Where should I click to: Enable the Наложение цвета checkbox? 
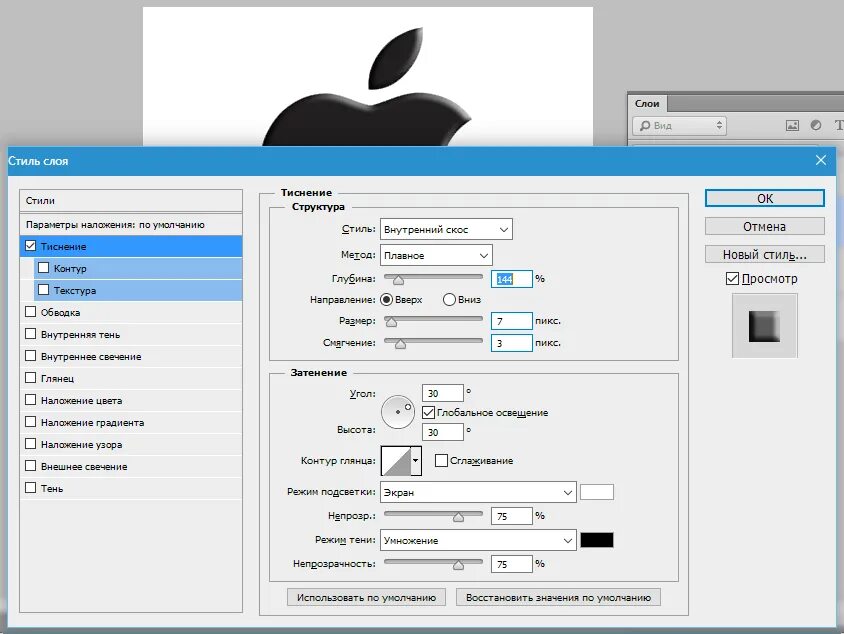31,400
